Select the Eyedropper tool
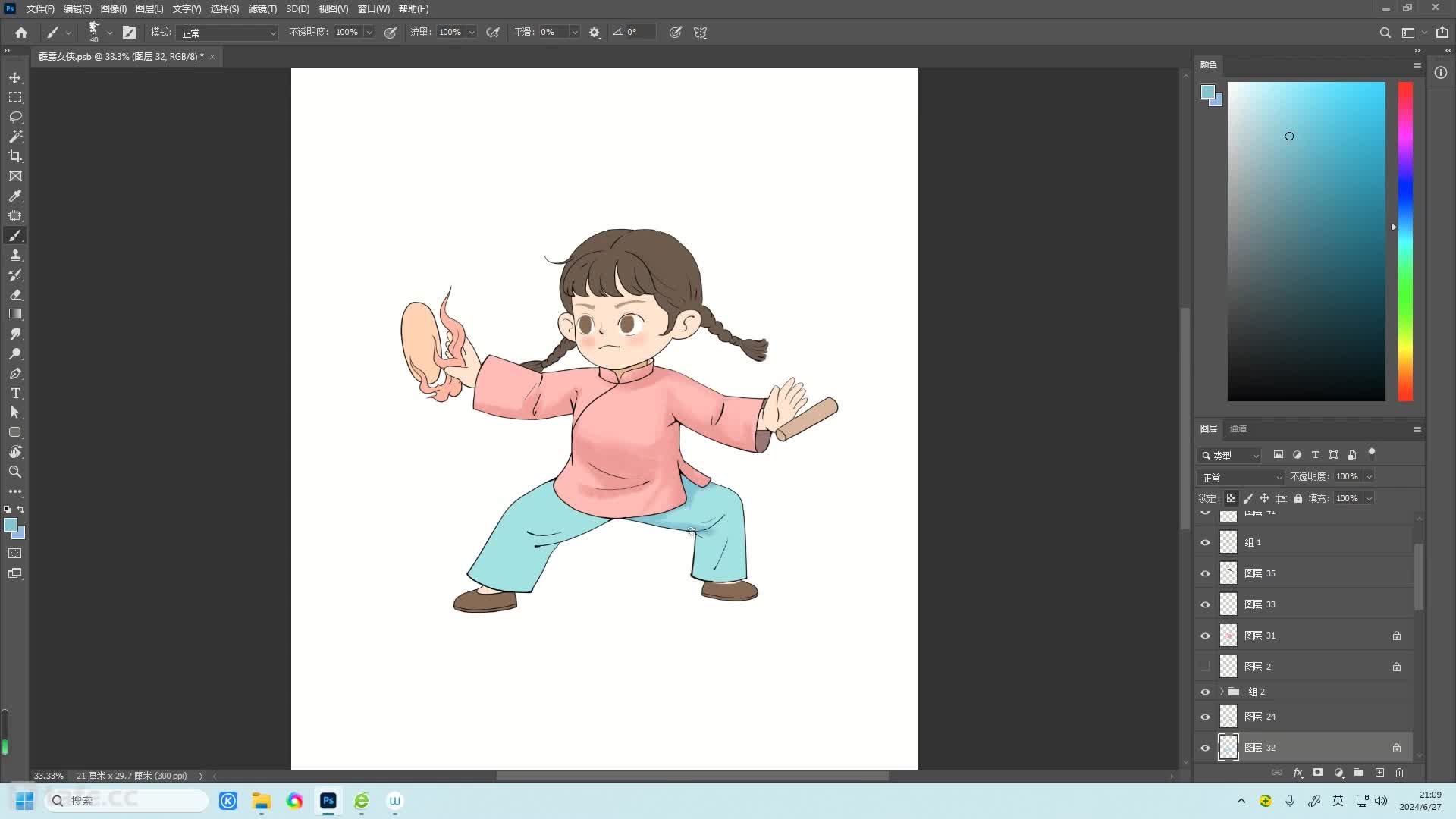 15,196
